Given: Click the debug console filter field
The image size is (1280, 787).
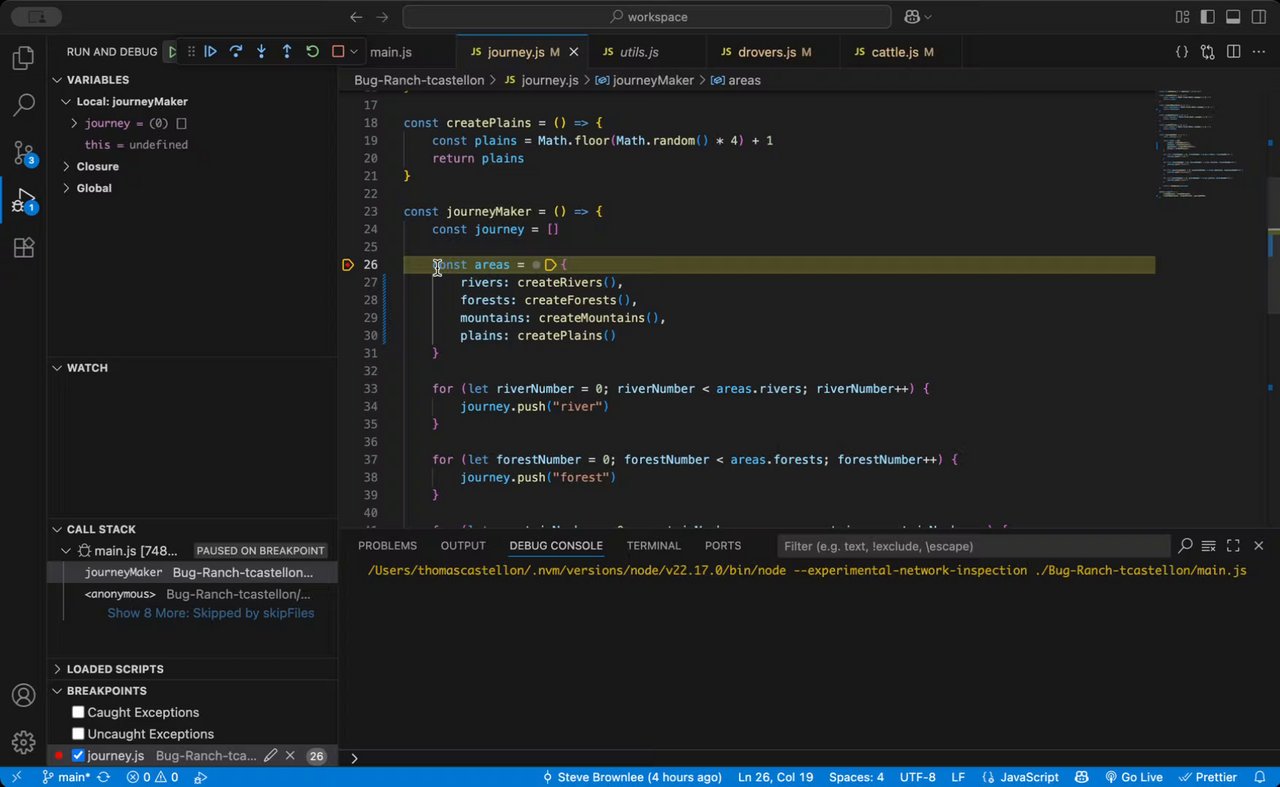Looking at the screenshot, I should 972,546.
